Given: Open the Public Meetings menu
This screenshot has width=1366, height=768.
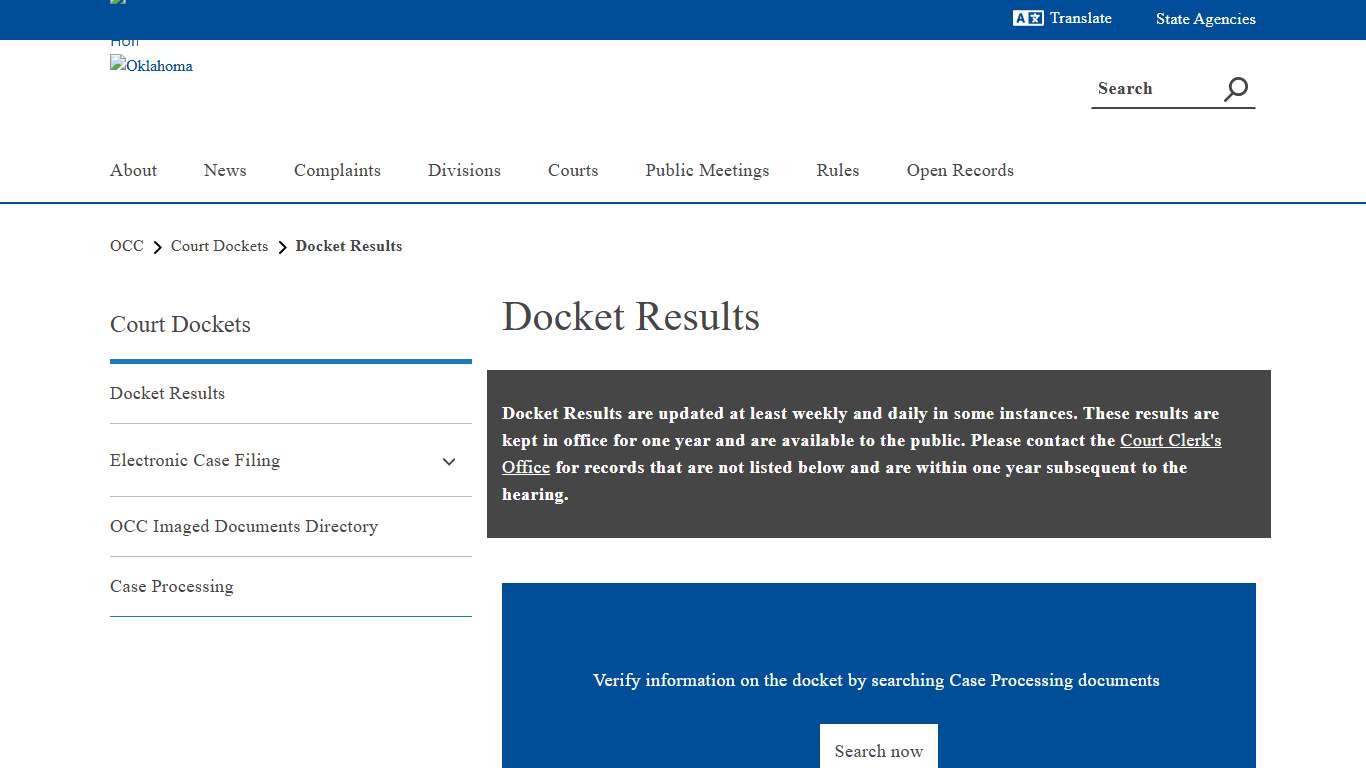Looking at the screenshot, I should pyautogui.click(x=707, y=170).
